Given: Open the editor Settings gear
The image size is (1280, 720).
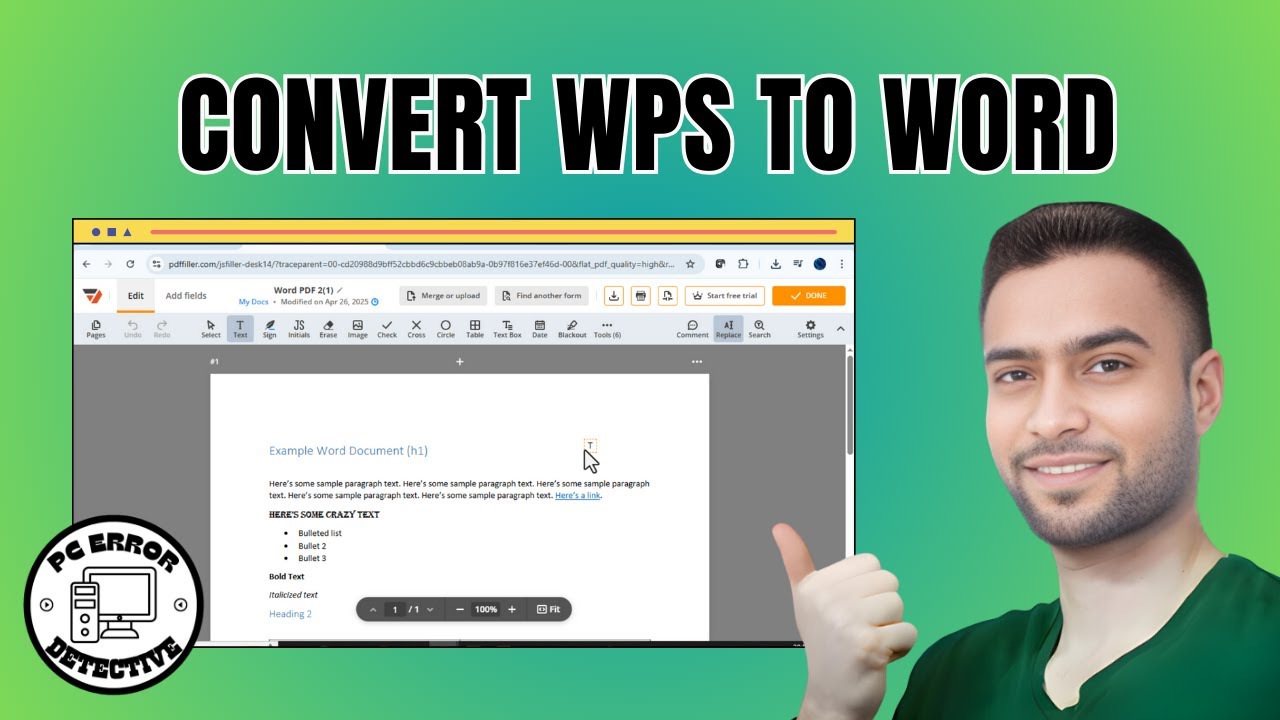Looking at the screenshot, I should tap(810, 329).
